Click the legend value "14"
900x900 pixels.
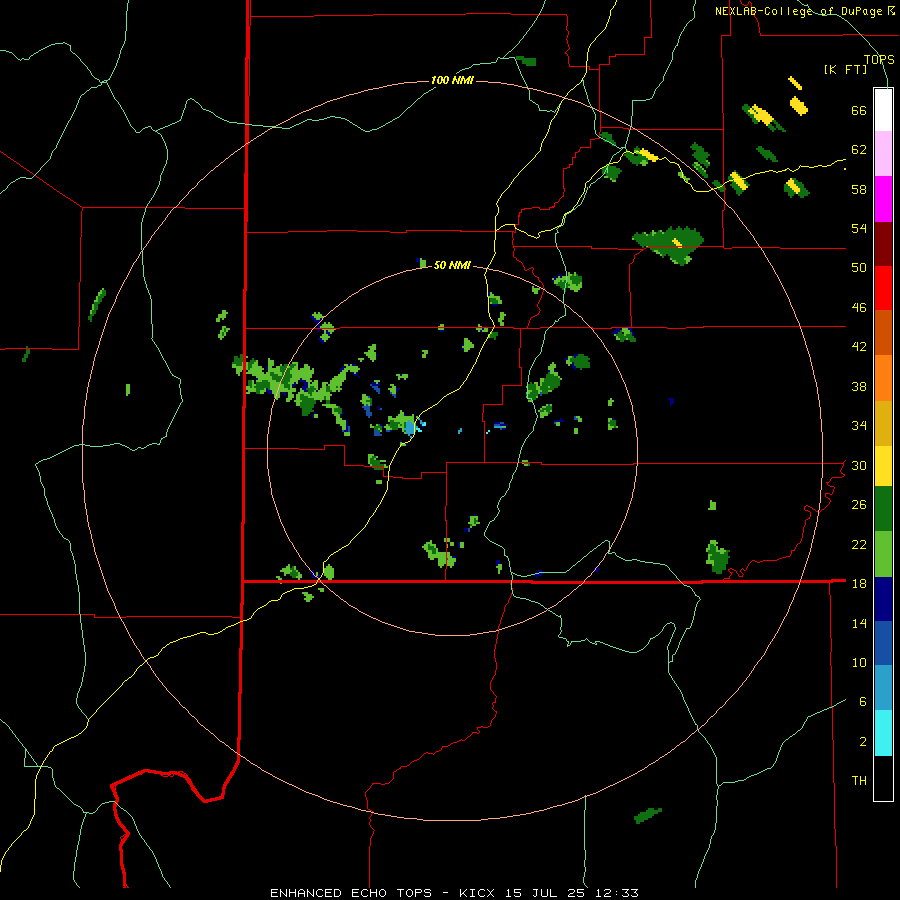859,623
